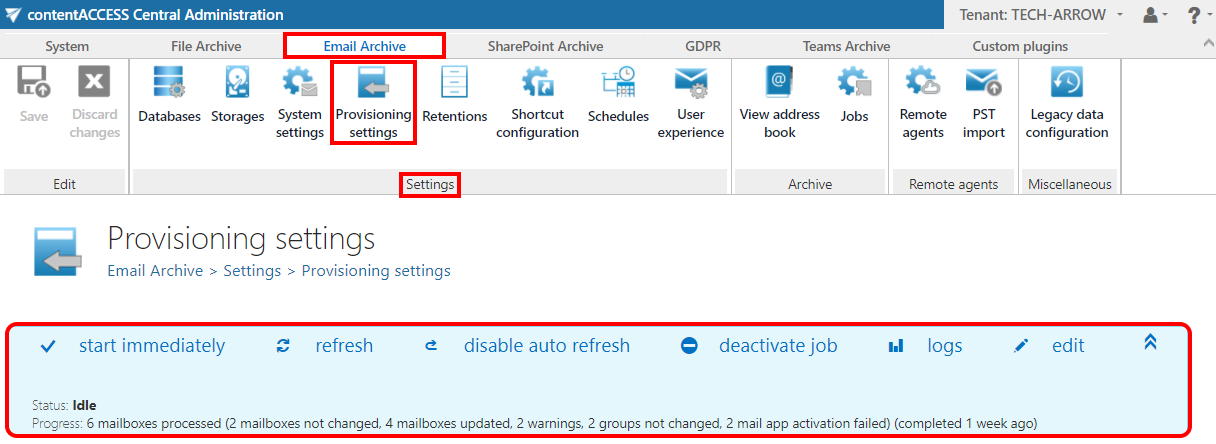Open the provisioning job logs
Image resolution: width=1216 pixels, height=444 pixels.
coord(944,346)
